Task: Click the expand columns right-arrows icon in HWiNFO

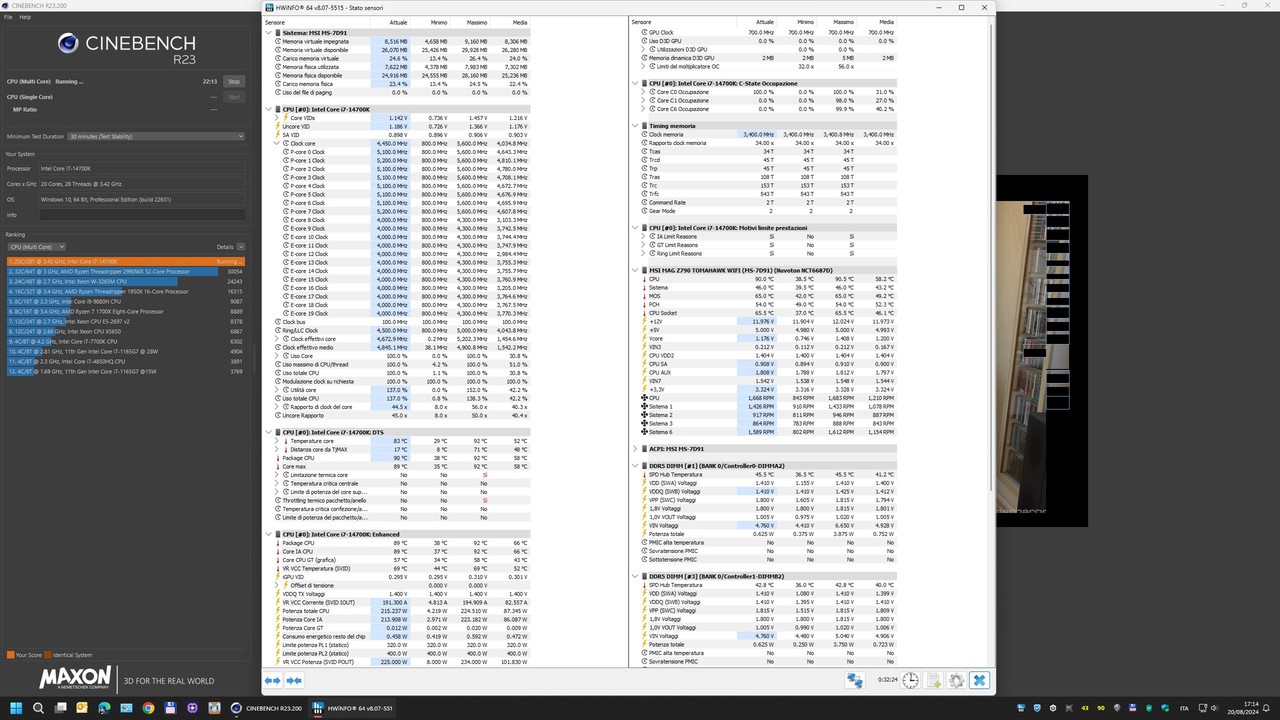Action: (294, 680)
